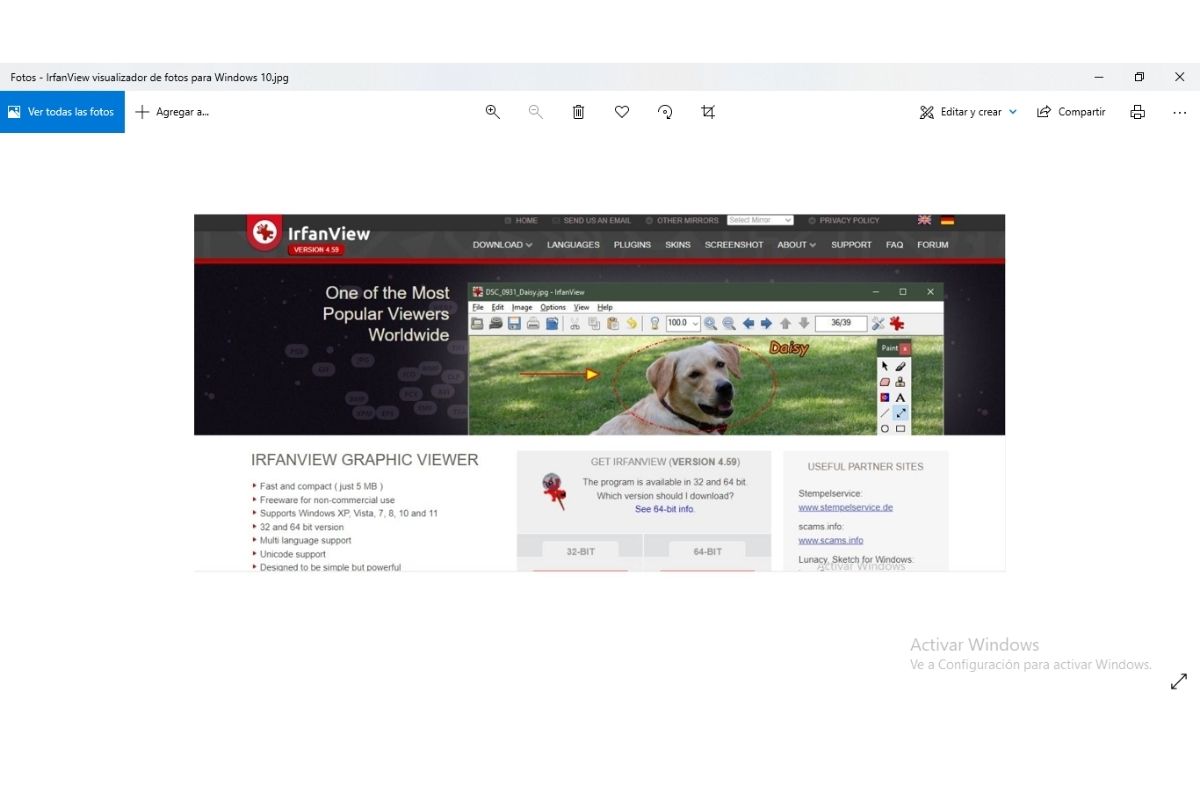Click the Agregar a... button
Screen dimensions: 1200x800
click(x=172, y=112)
